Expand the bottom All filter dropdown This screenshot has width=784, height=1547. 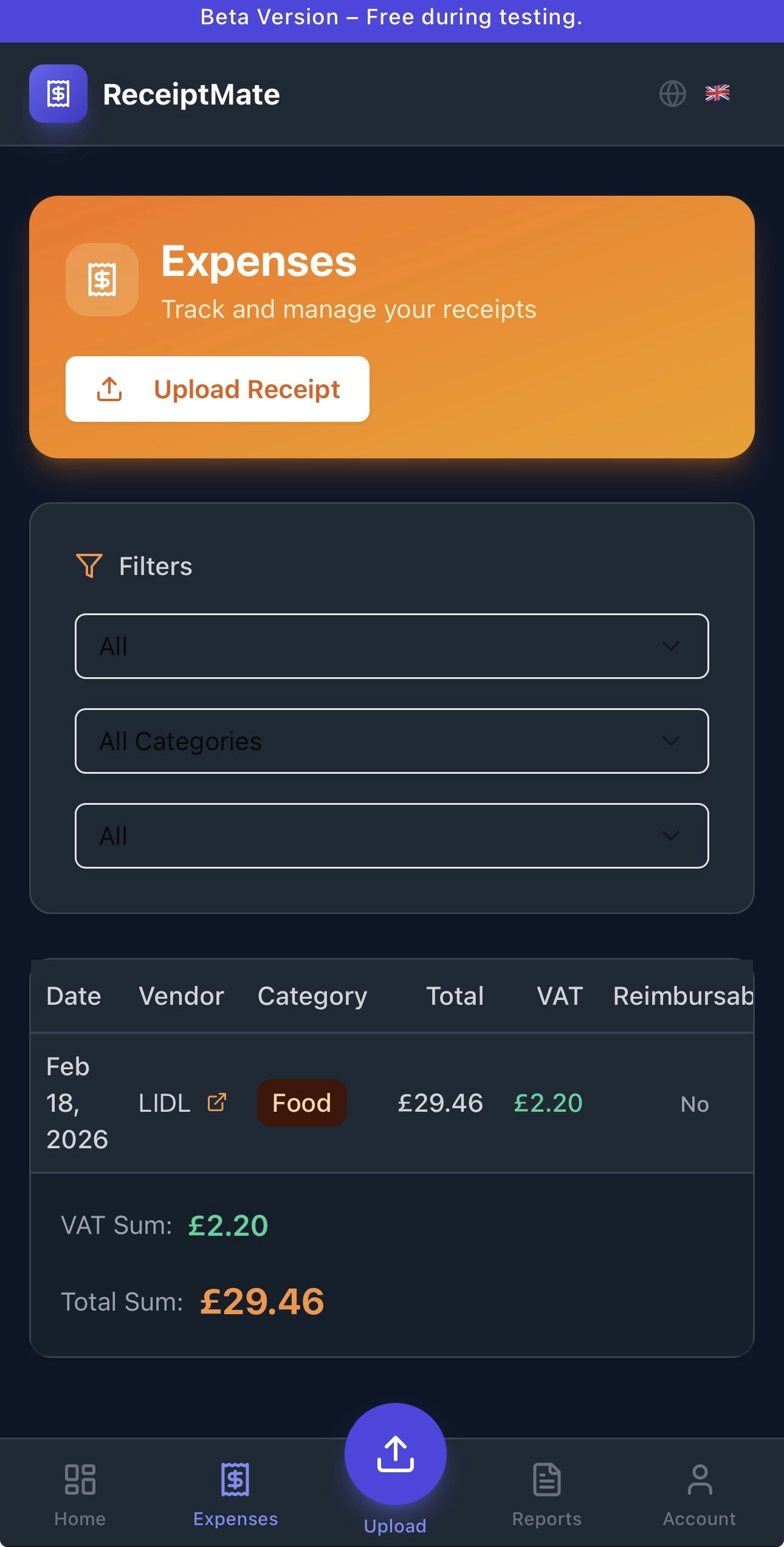pos(391,836)
